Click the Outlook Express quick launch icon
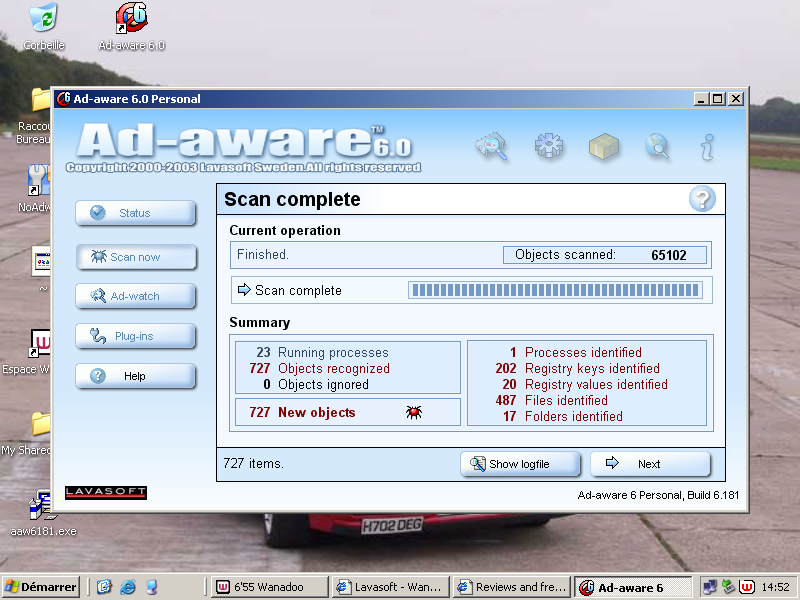Image resolution: width=800 pixels, height=600 pixels. (104, 587)
